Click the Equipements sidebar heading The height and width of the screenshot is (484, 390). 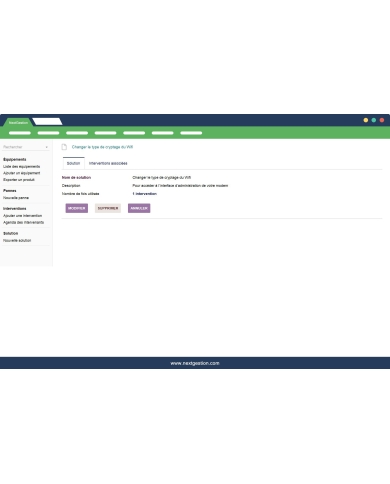(15, 159)
